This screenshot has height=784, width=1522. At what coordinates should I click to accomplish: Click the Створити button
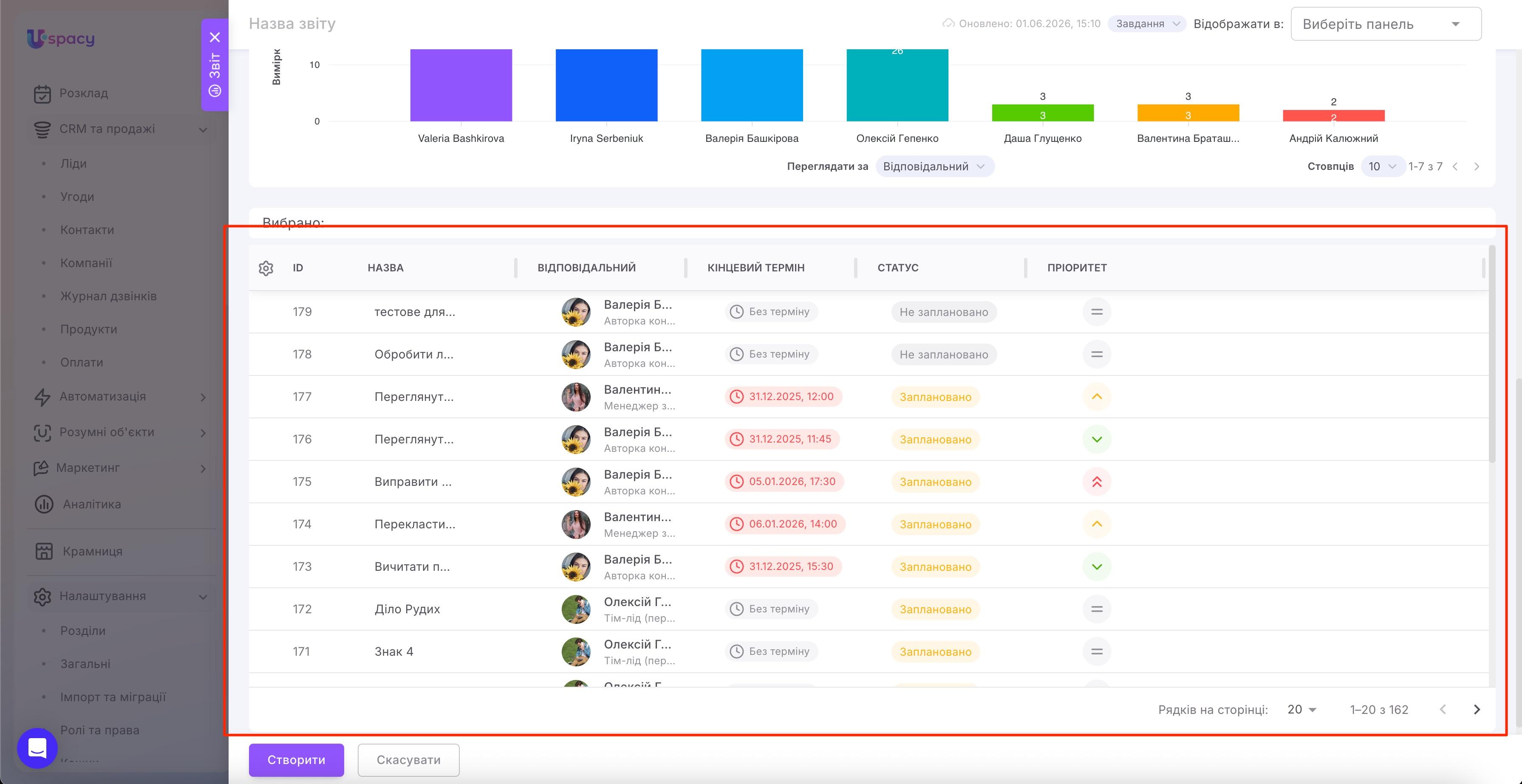coord(296,760)
